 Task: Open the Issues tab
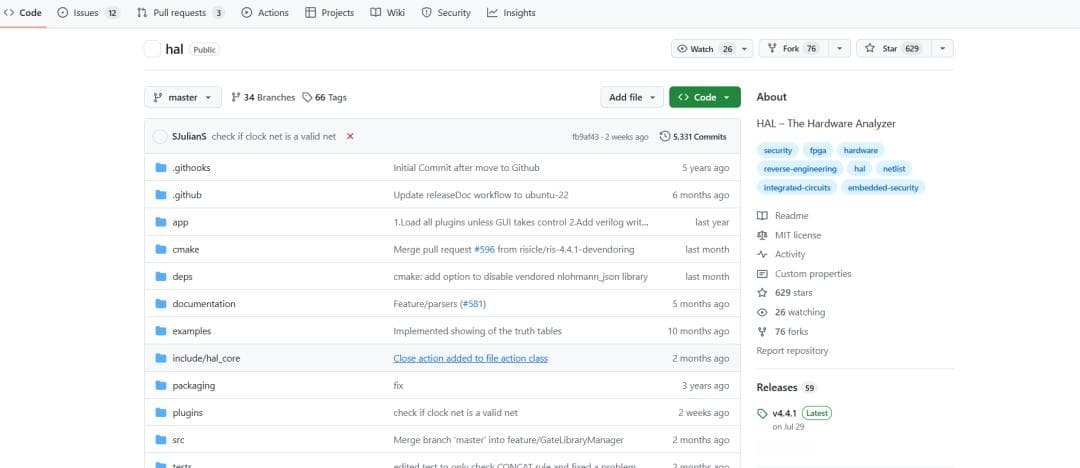tap(87, 12)
